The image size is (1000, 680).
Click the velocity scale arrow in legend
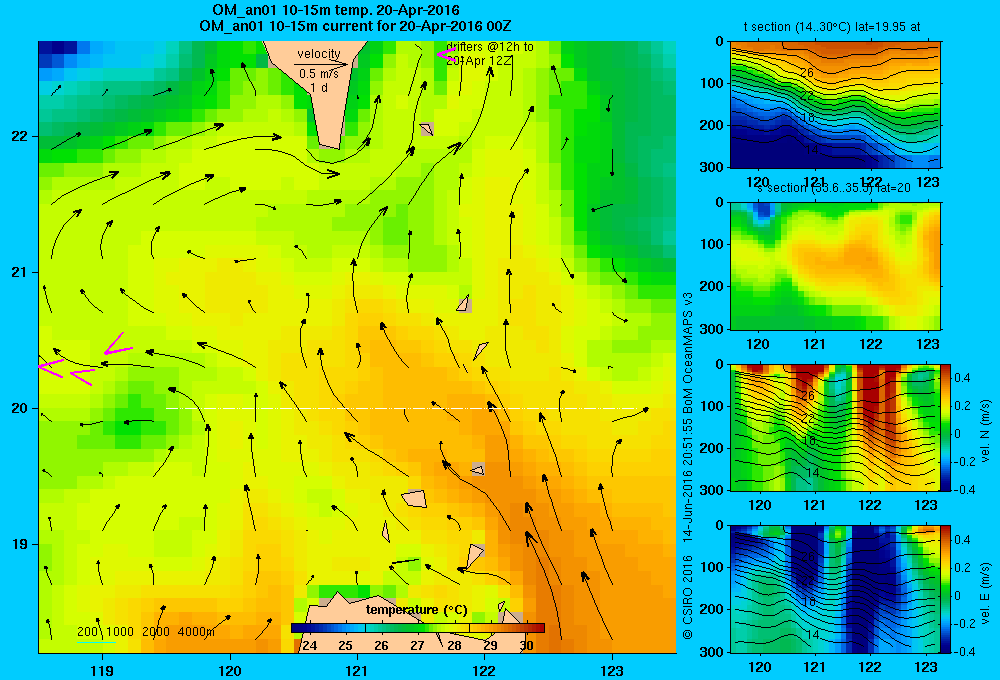[x=321, y=64]
